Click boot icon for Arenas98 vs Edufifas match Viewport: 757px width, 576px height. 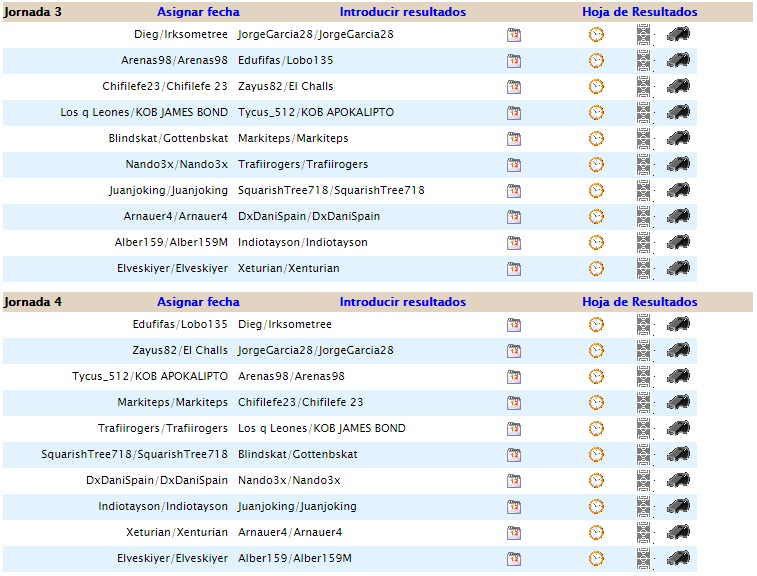[678, 60]
